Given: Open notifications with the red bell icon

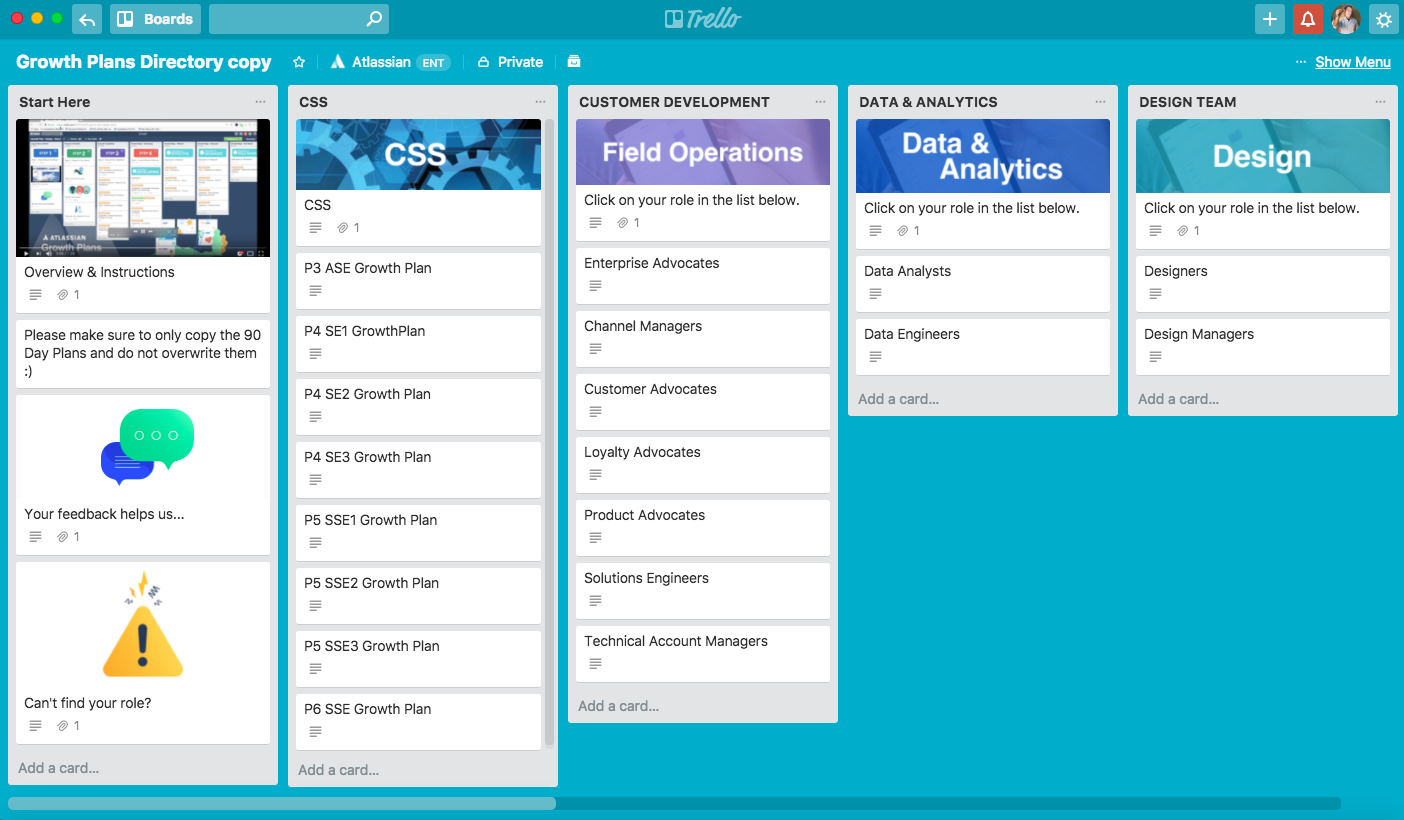Looking at the screenshot, I should 1308,19.
